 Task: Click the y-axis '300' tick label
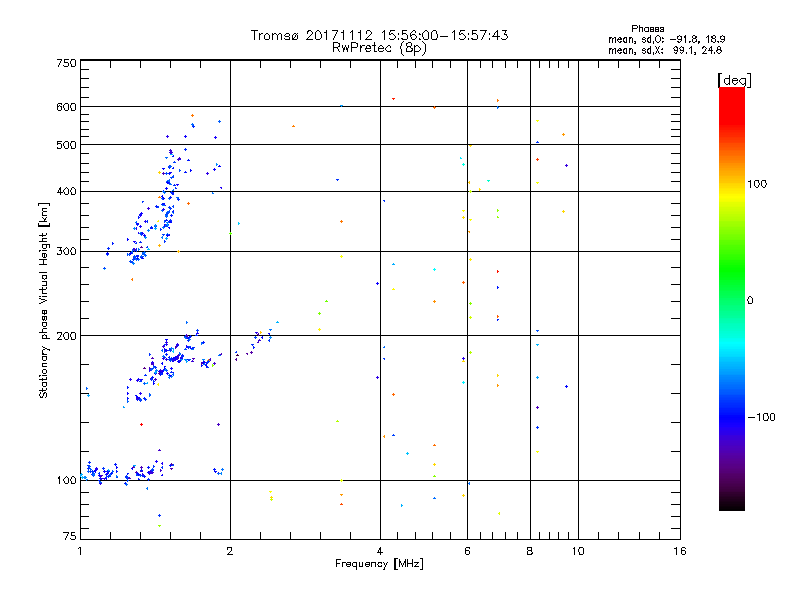click(66, 252)
